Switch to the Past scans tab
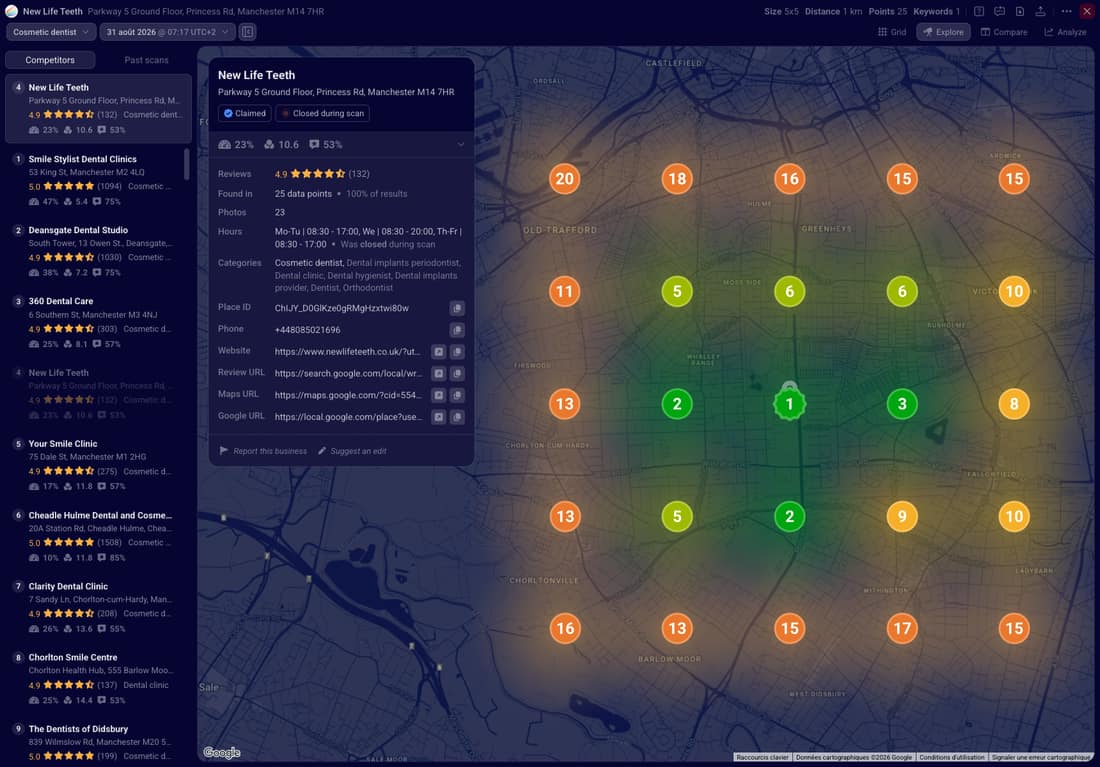 coord(146,60)
